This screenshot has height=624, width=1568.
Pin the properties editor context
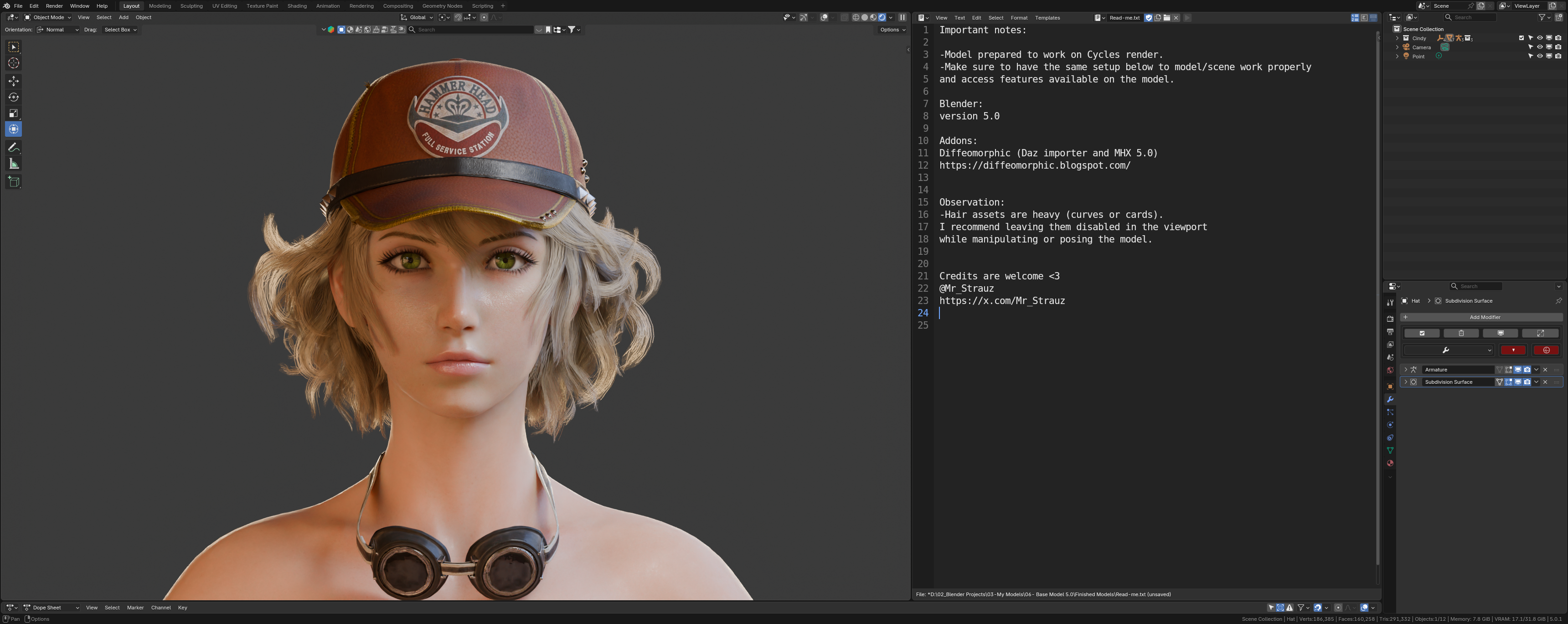(1558, 301)
